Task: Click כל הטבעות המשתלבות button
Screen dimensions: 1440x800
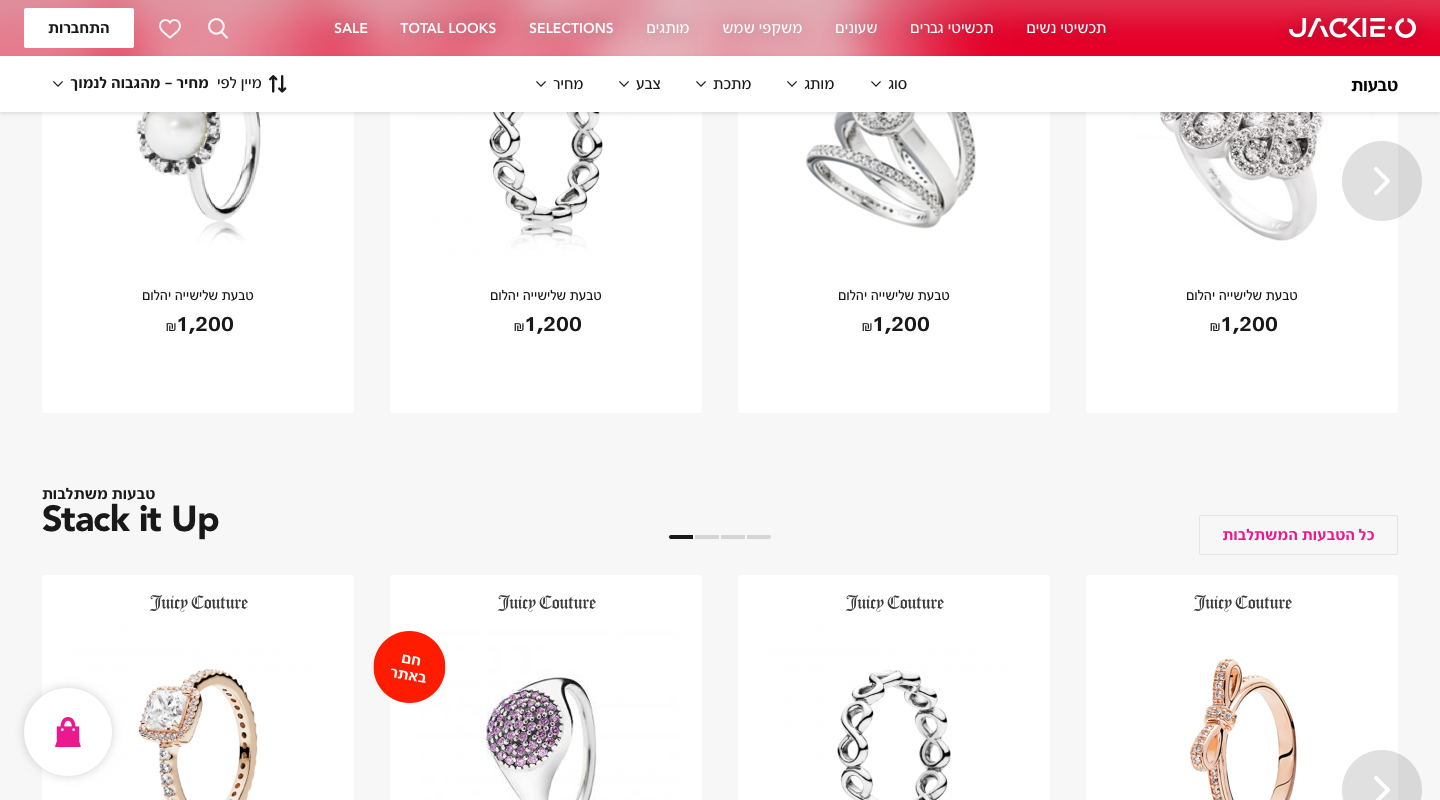Action: [x=1298, y=535]
